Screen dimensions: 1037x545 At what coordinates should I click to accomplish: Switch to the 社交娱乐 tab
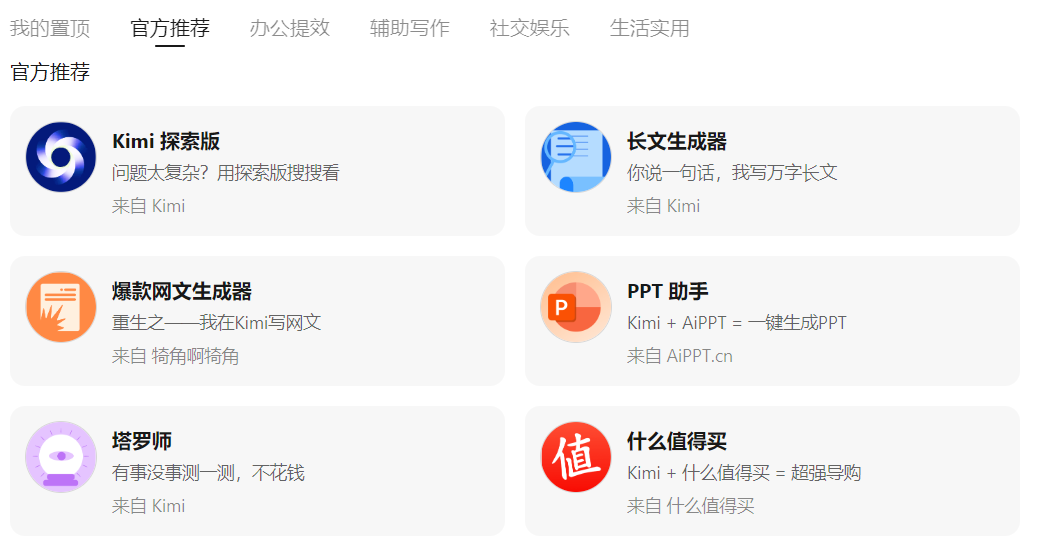click(x=529, y=28)
